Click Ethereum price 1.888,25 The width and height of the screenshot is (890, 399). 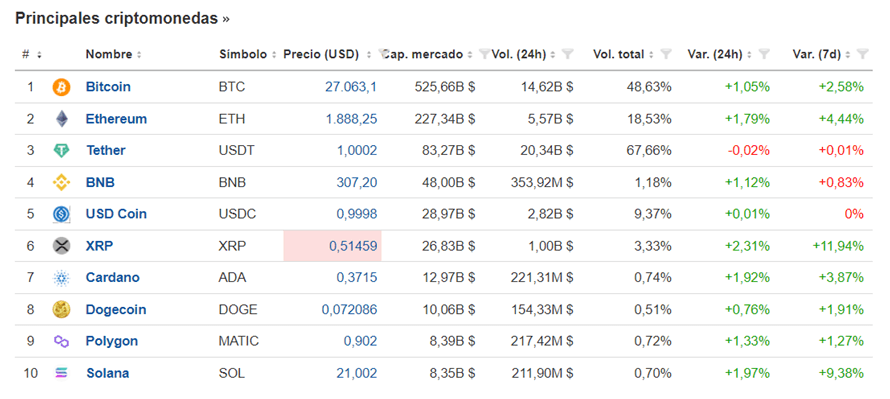coord(351,119)
